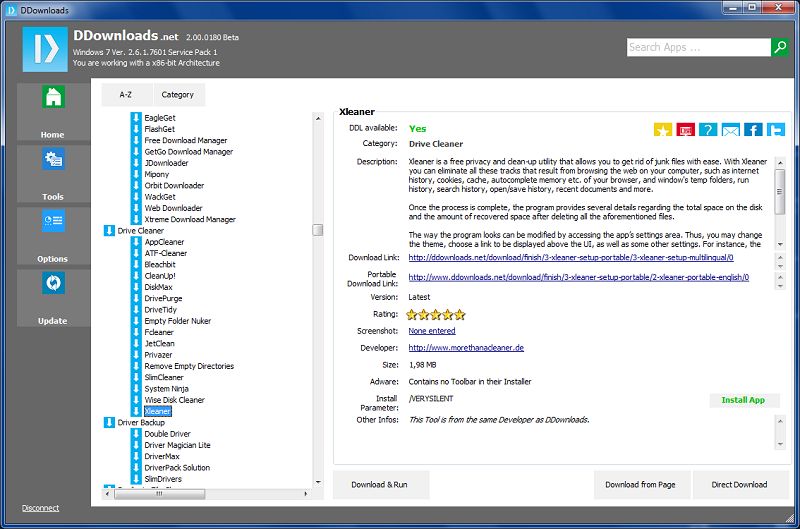Select Bleachbit in the app tree
Screen dimensions: 800x529
pyautogui.click(x=160, y=265)
